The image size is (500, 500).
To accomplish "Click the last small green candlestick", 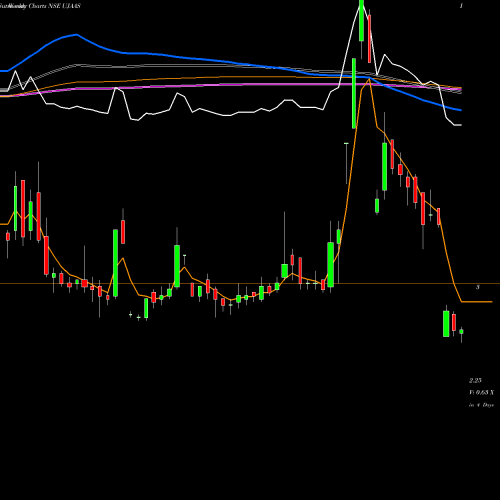I will pos(461,331).
